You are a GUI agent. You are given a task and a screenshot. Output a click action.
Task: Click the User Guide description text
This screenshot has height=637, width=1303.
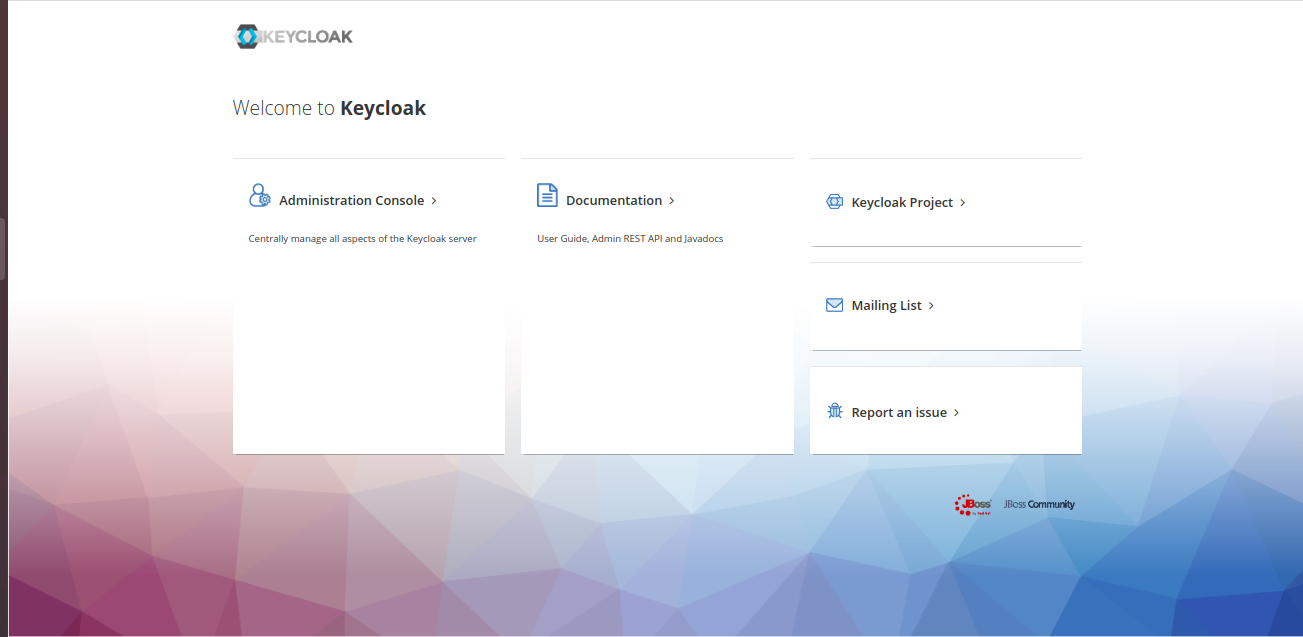630,238
